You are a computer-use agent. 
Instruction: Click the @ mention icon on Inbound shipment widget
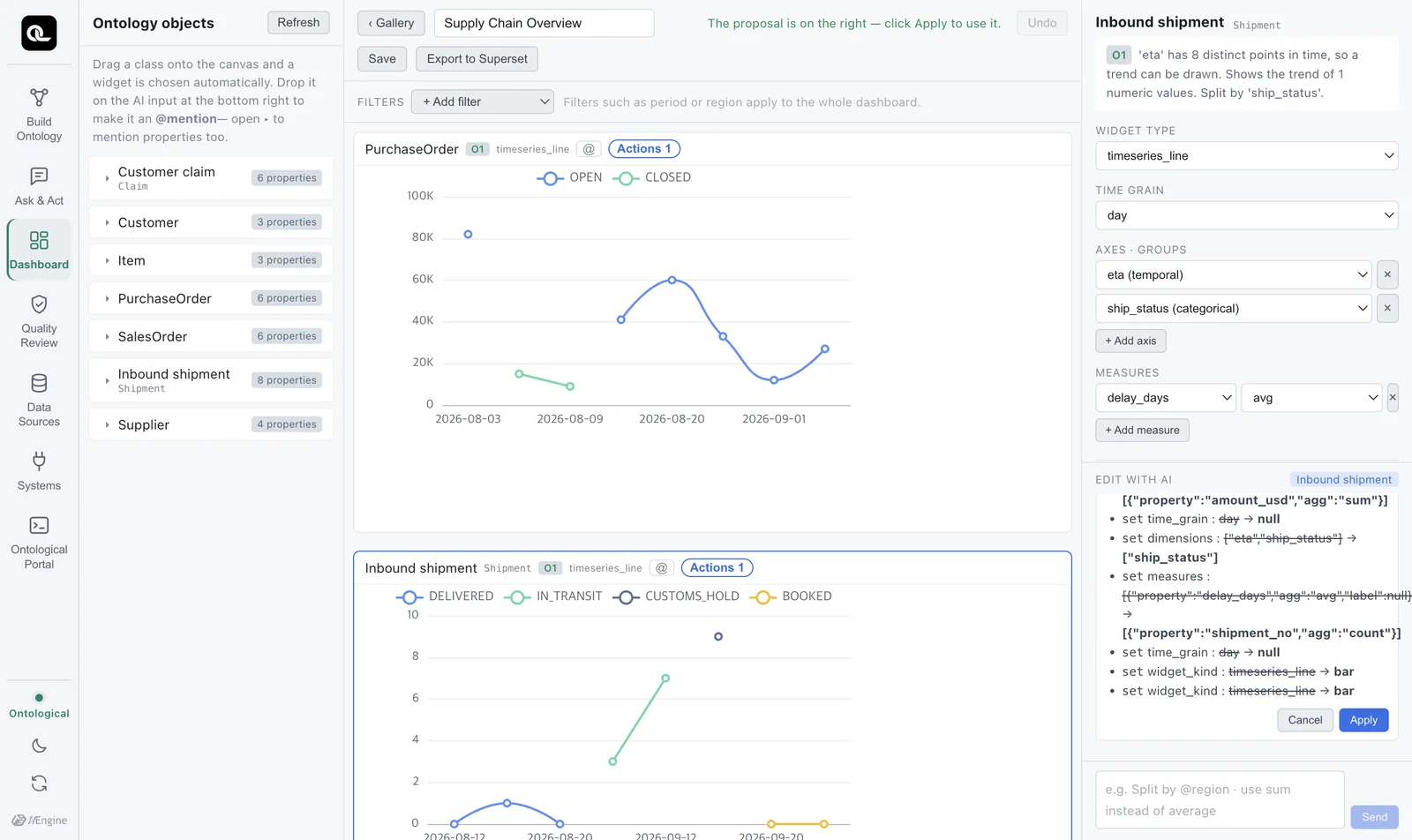[662, 568]
